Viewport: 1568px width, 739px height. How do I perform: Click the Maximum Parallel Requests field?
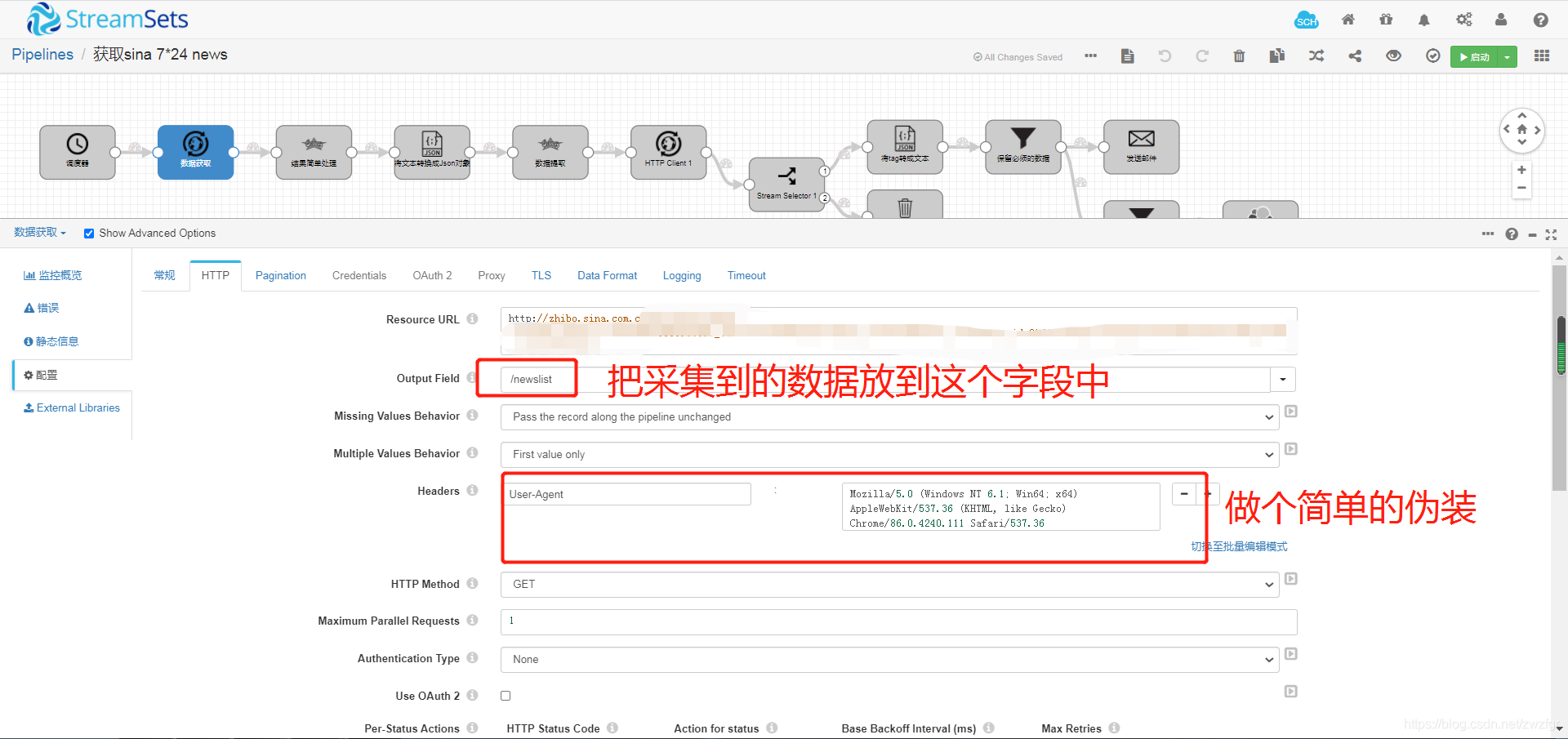[898, 621]
